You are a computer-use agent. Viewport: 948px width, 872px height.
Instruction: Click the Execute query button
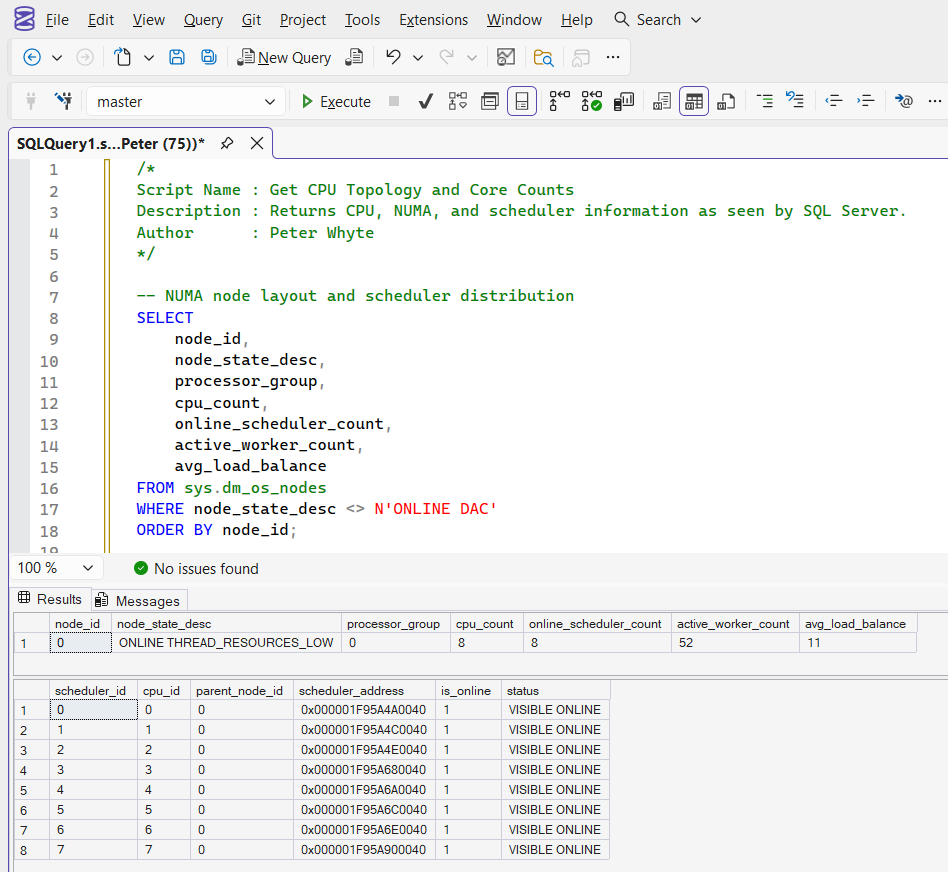click(335, 101)
